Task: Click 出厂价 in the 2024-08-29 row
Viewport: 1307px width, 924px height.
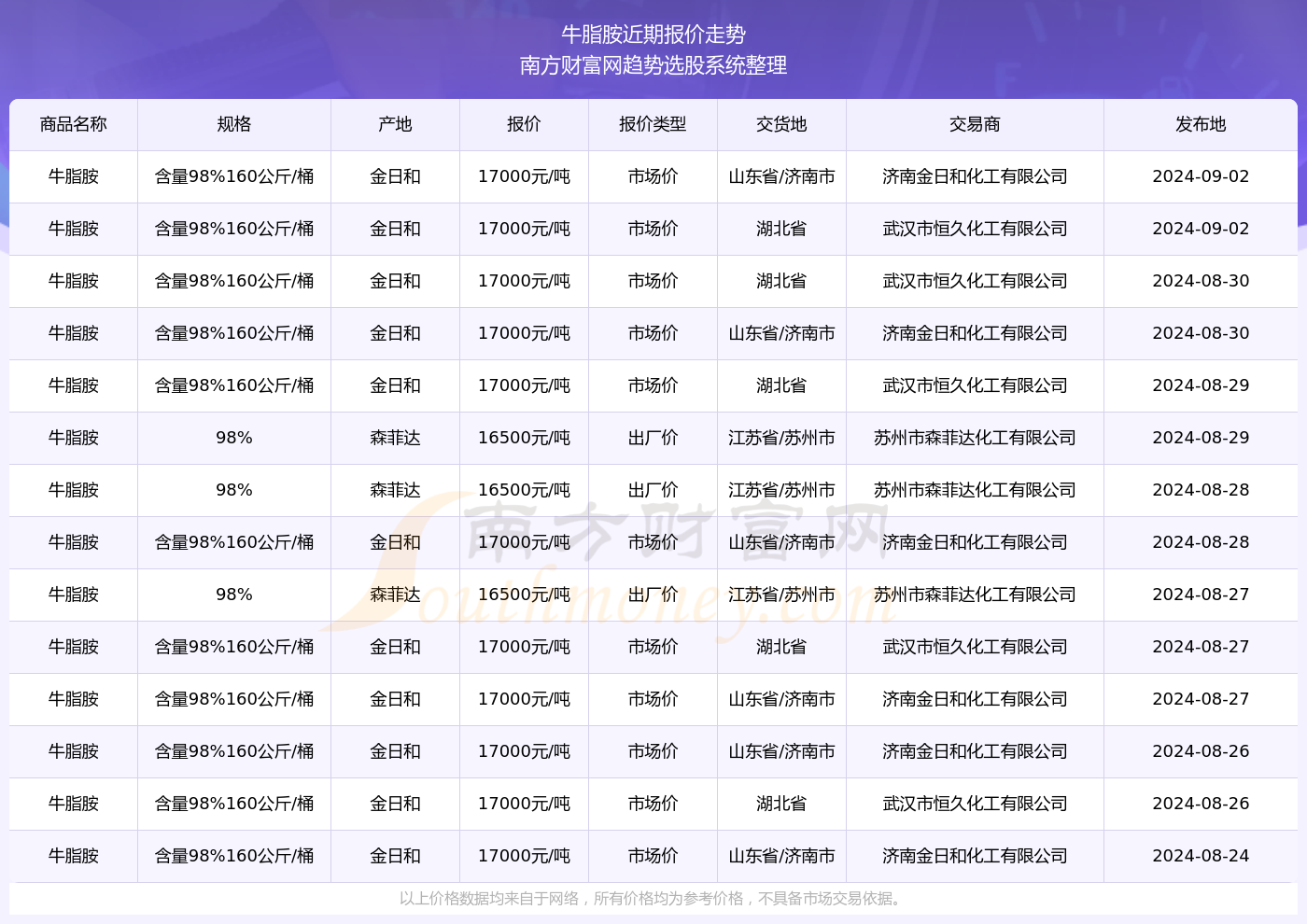Action: (653, 438)
